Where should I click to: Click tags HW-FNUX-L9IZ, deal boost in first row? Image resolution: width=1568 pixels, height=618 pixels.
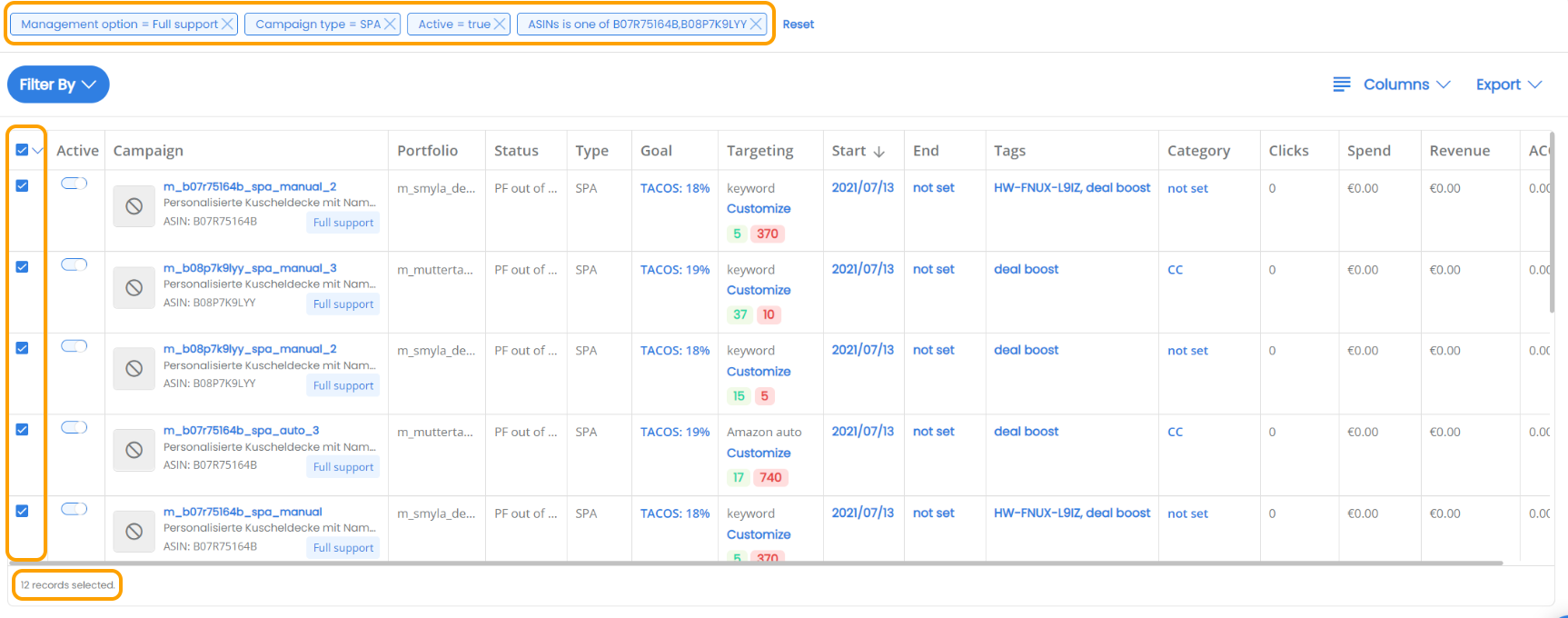(1072, 187)
